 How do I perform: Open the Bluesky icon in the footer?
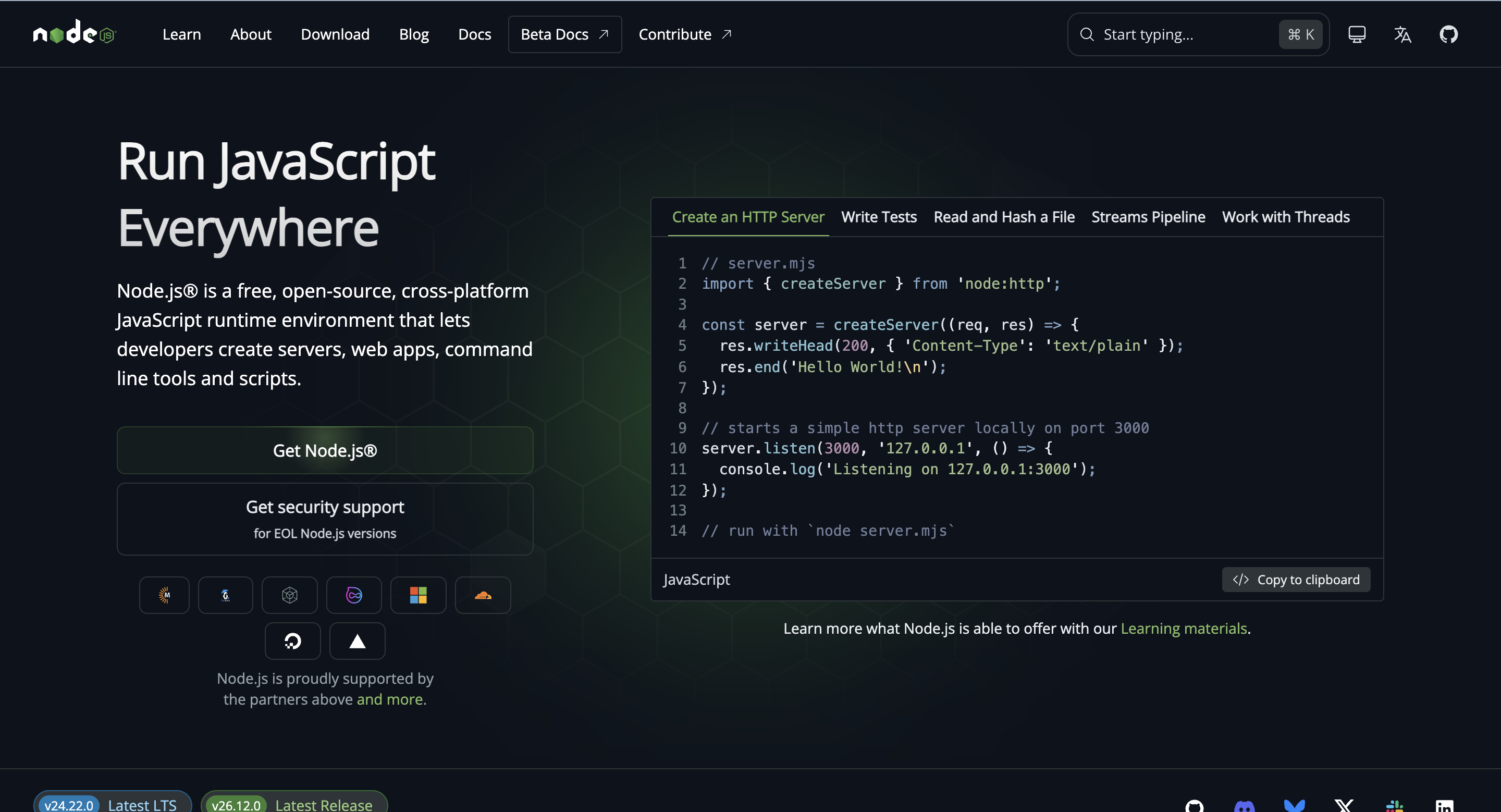pyautogui.click(x=1294, y=806)
